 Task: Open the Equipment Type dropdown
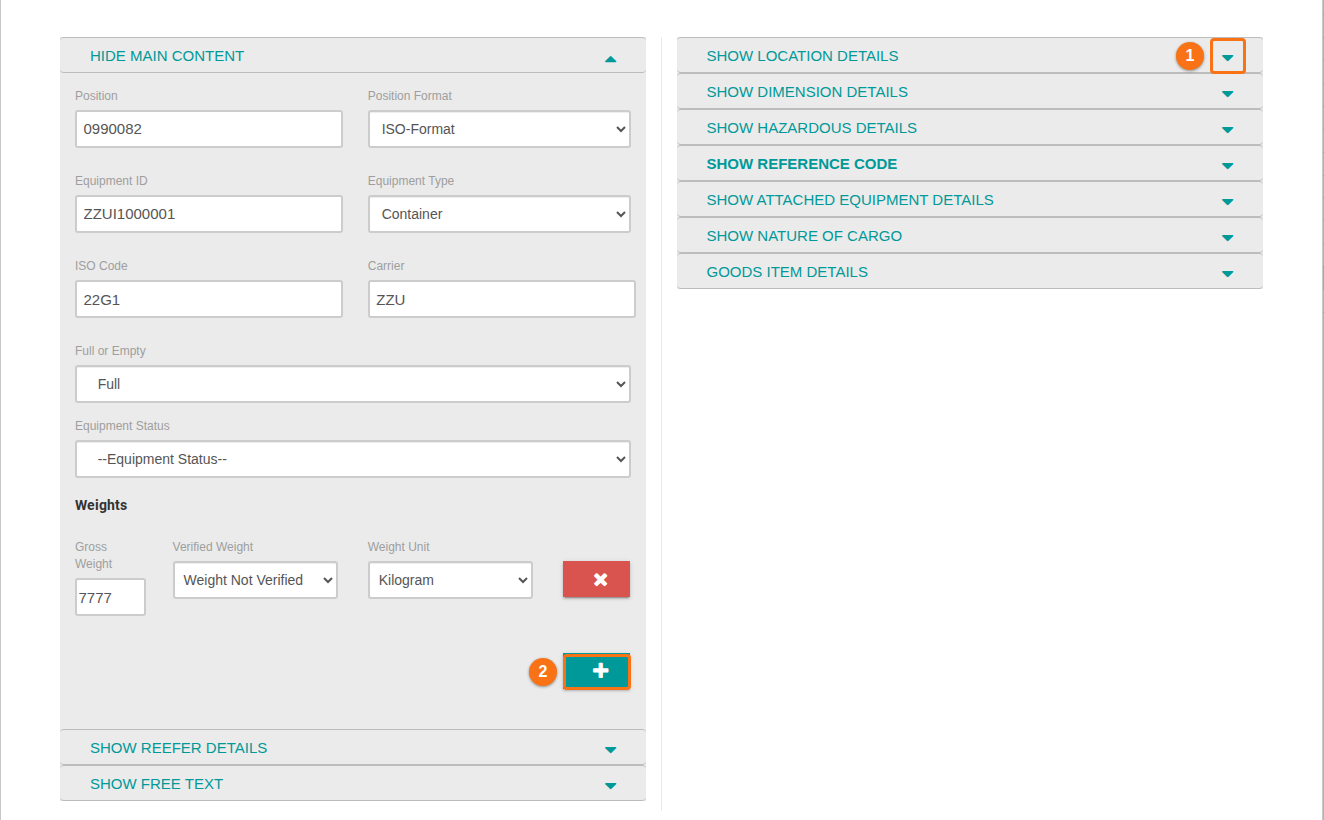click(499, 214)
